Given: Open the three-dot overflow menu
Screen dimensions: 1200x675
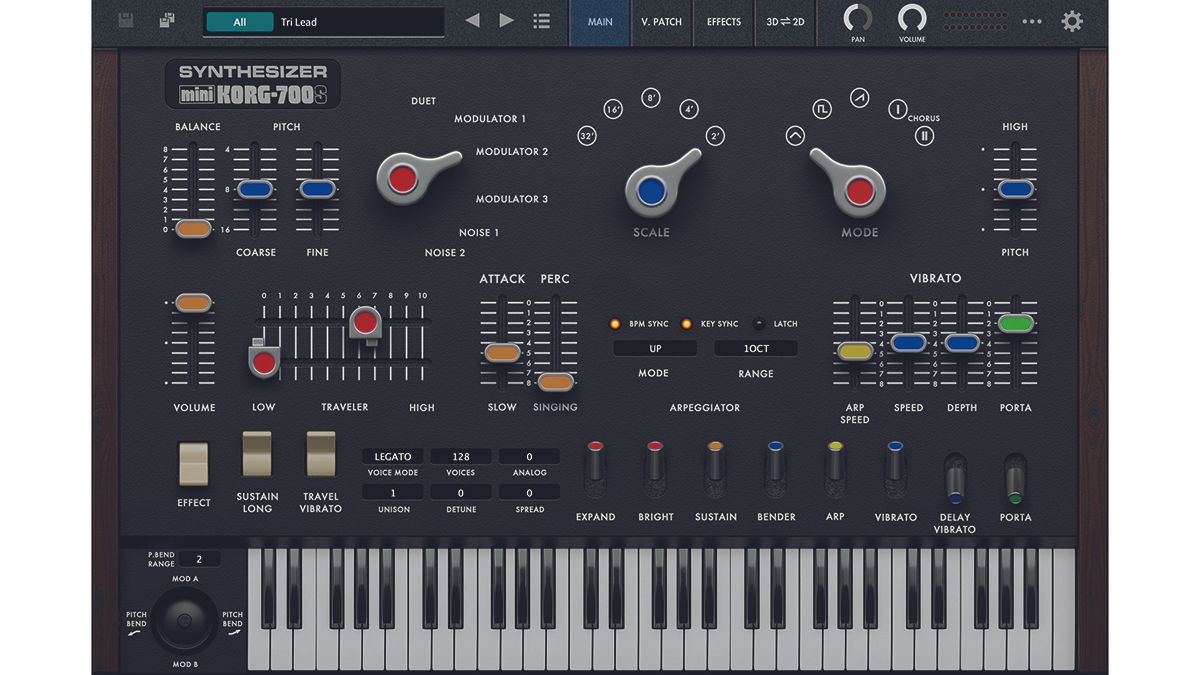Looking at the screenshot, I should (x=1032, y=20).
